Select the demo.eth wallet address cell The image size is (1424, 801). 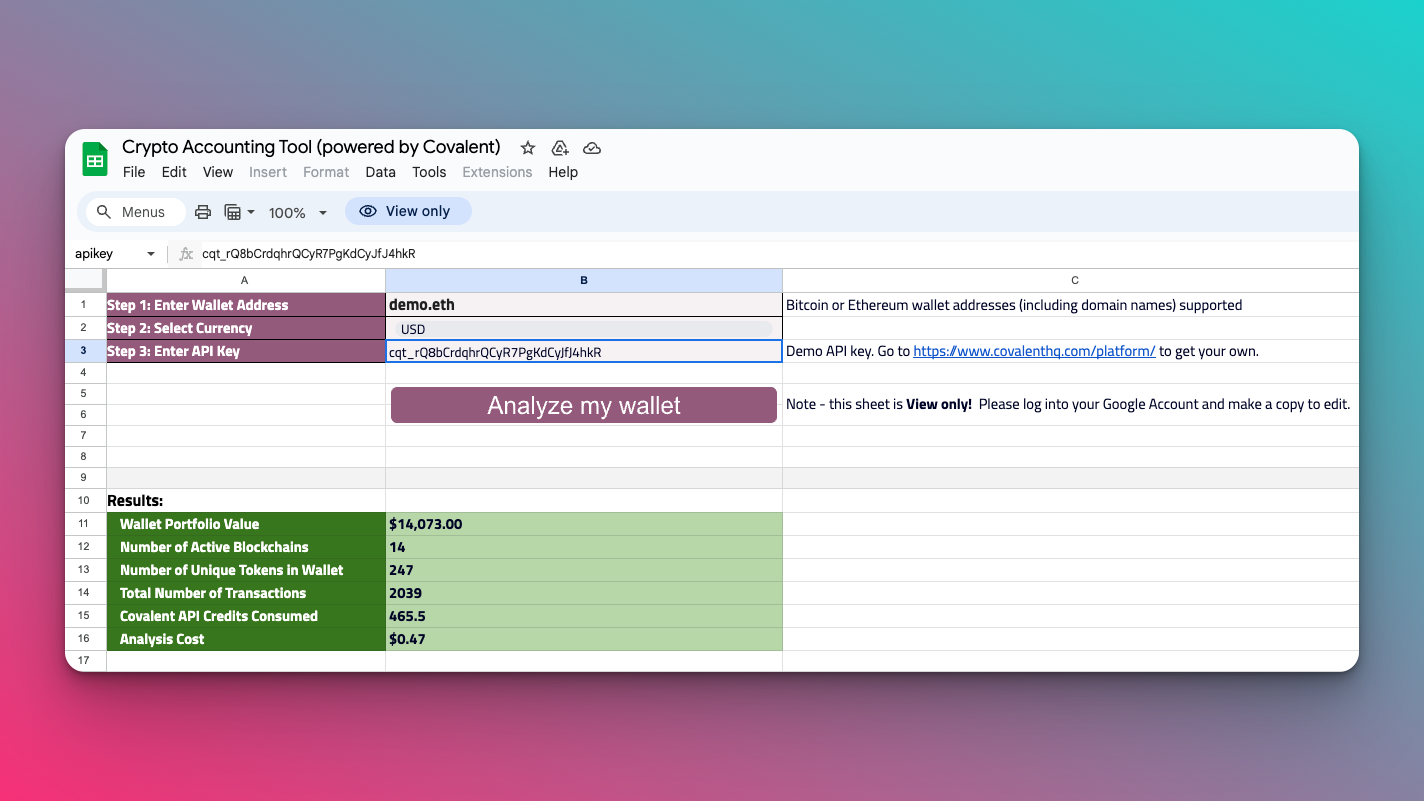584,305
